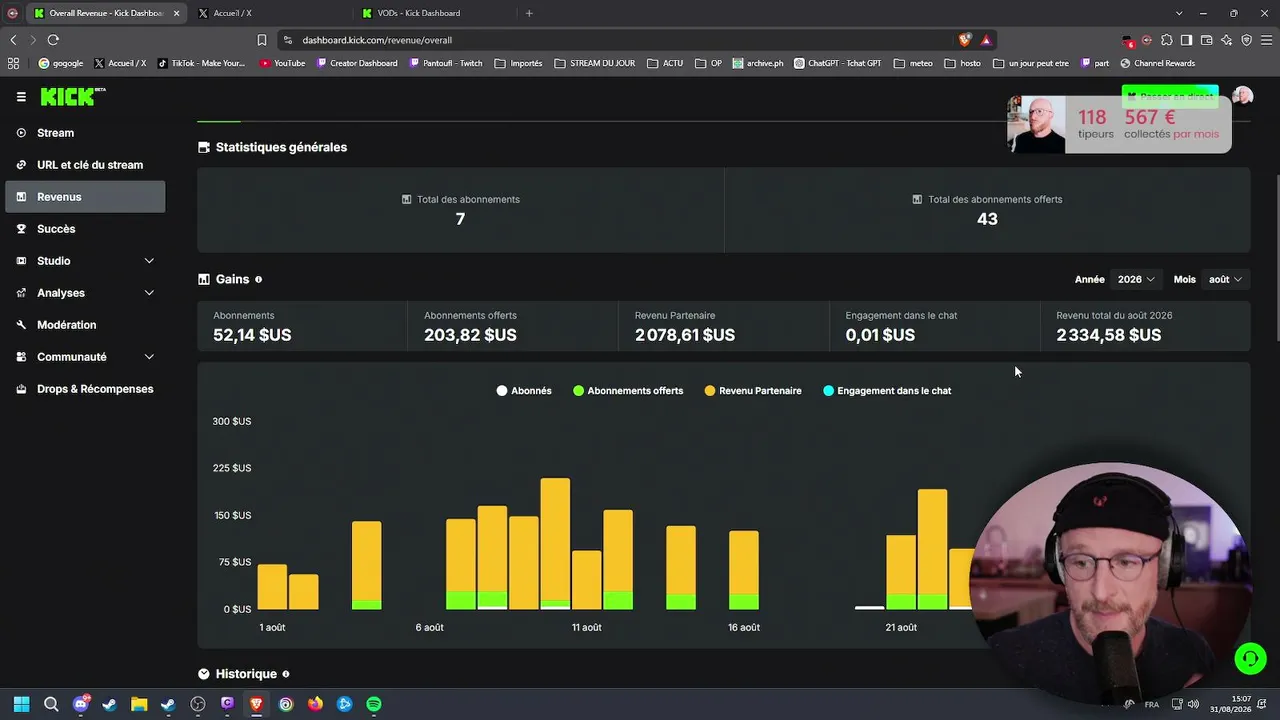1280x720 pixels.
Task: Click the Total des abonnements card
Action: click(460, 210)
